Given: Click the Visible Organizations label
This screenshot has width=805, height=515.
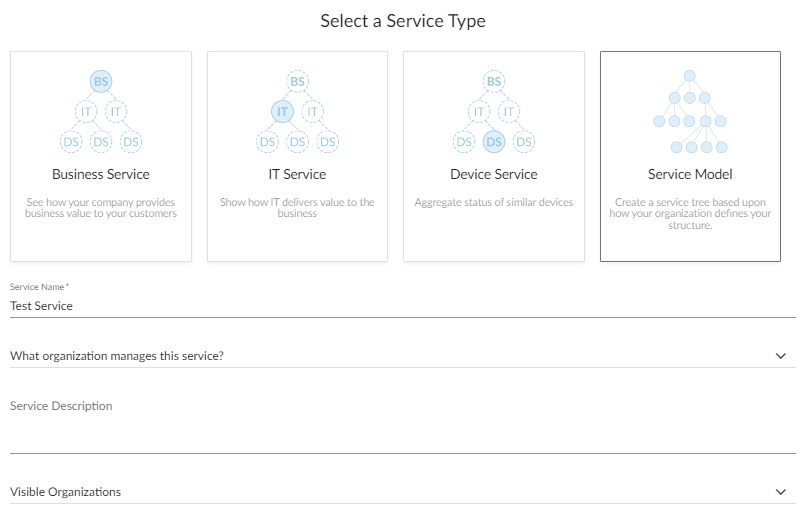Looking at the screenshot, I should [65, 492].
